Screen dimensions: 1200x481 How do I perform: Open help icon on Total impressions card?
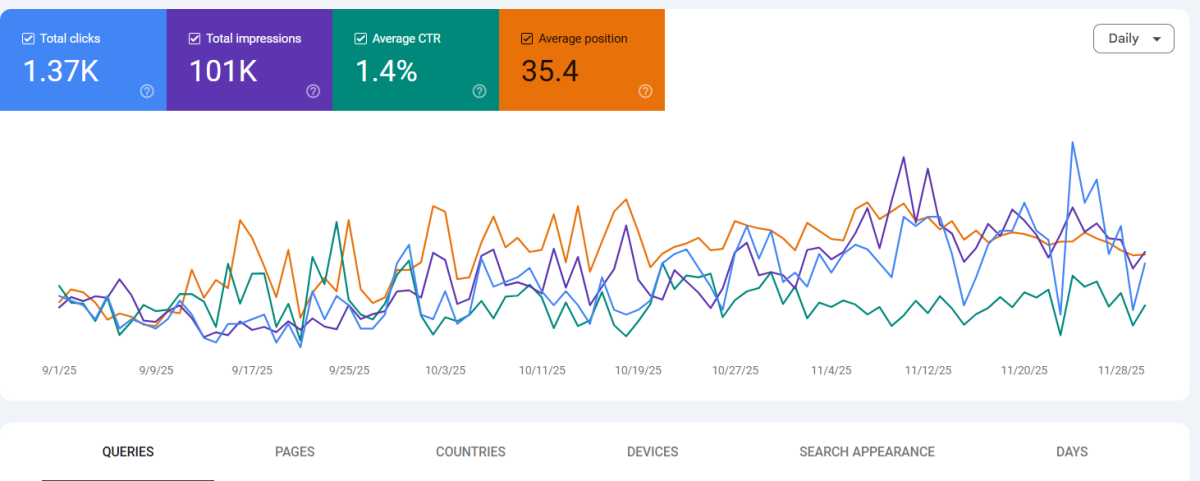313,91
